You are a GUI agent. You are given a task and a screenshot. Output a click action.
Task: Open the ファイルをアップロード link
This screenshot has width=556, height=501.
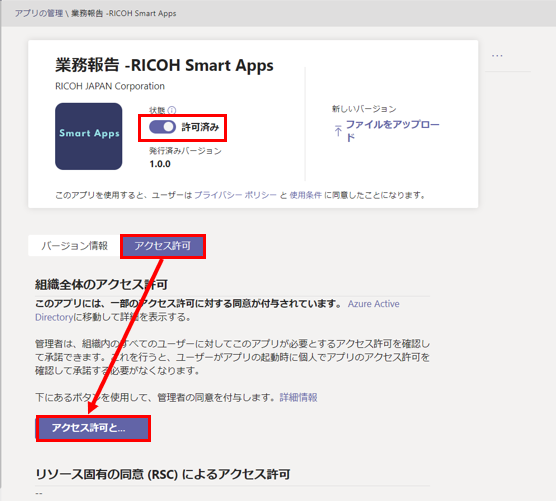392,130
